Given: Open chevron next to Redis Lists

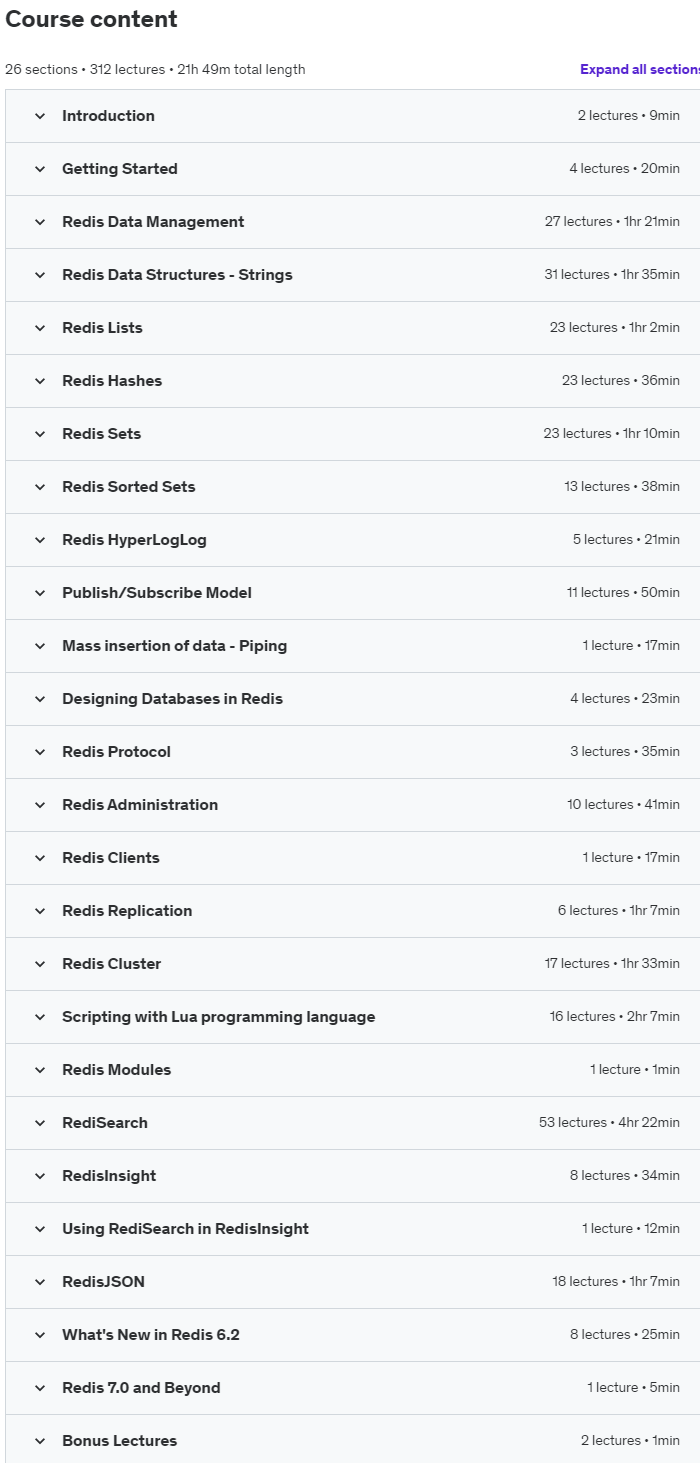Looking at the screenshot, I should [40, 328].
